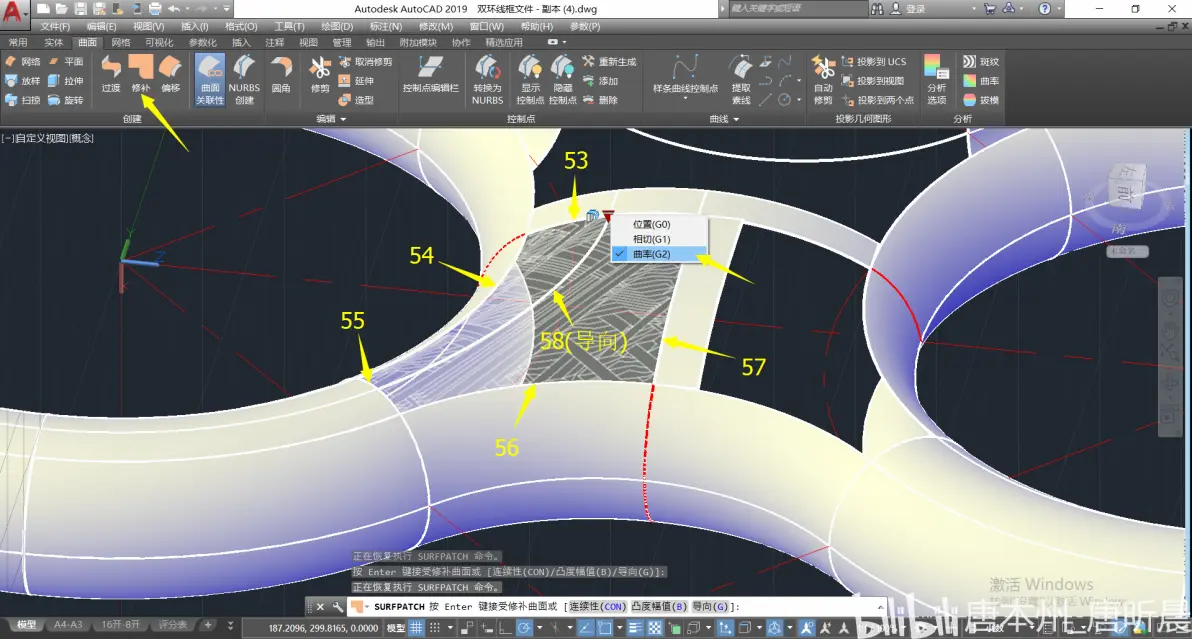This screenshot has height=639, width=1192.
Task: Open 分析选项 analysis options
Action: [937, 79]
